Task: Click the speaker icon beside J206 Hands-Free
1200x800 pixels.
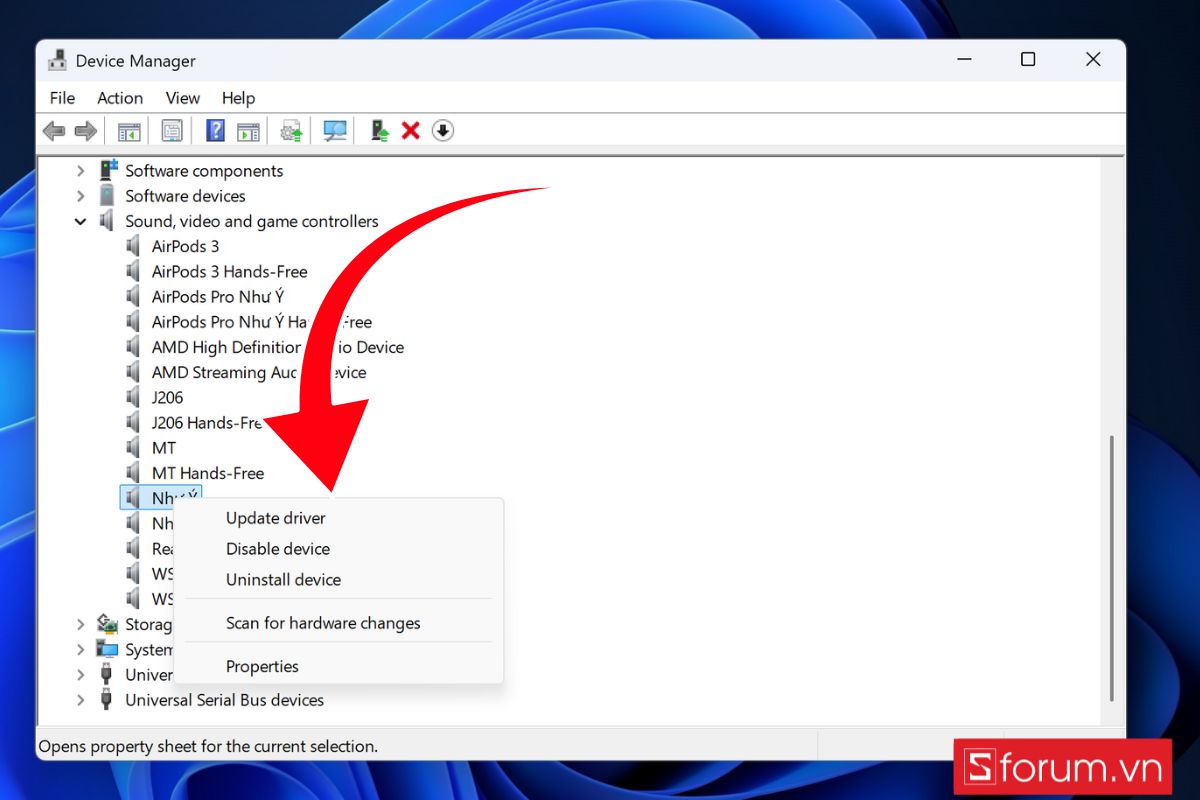Action: (x=134, y=423)
